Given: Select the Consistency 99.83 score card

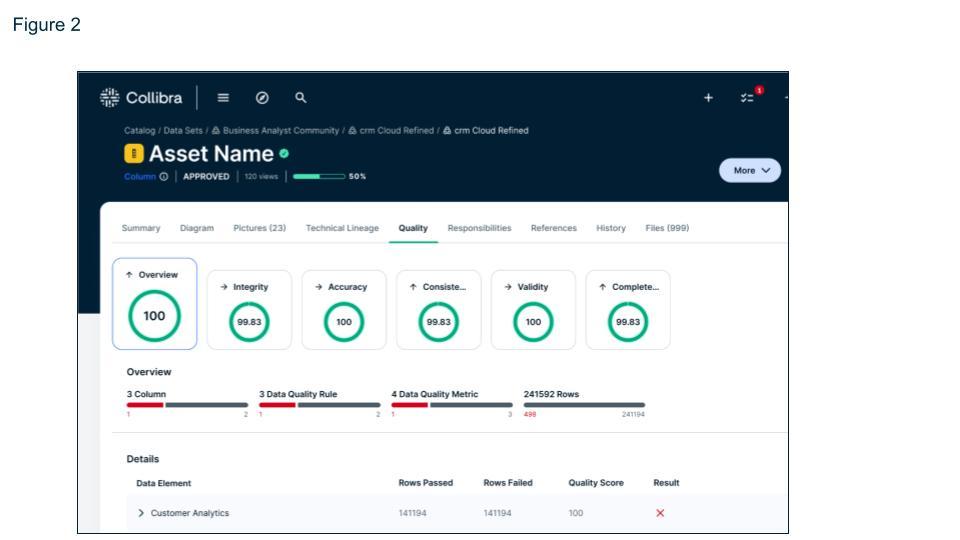Looking at the screenshot, I should (x=438, y=310).
